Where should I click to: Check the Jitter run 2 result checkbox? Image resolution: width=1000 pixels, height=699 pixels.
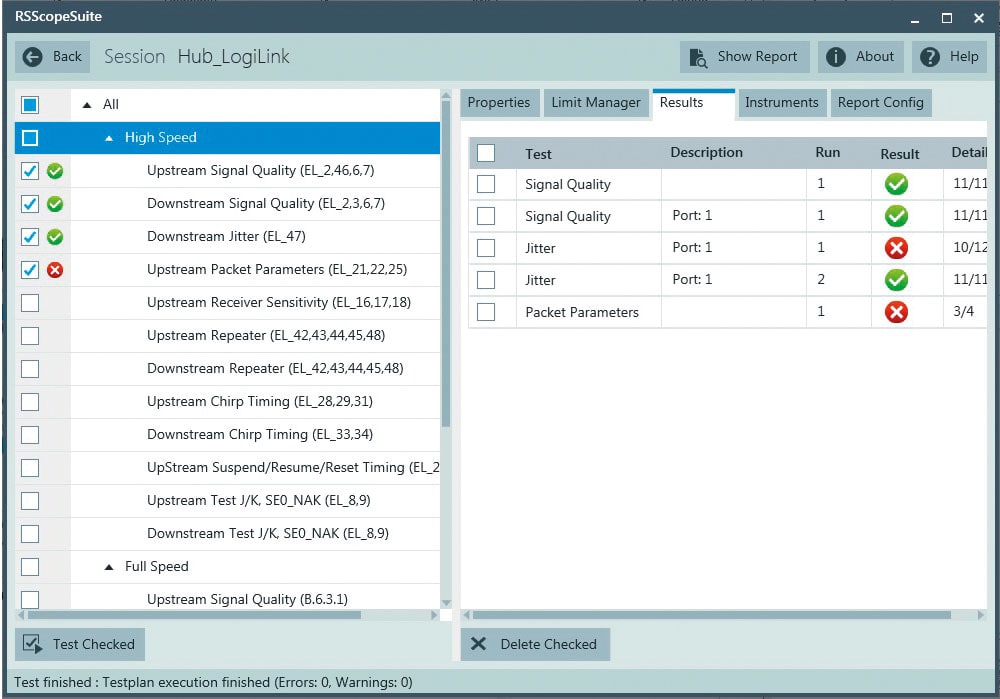coord(486,280)
